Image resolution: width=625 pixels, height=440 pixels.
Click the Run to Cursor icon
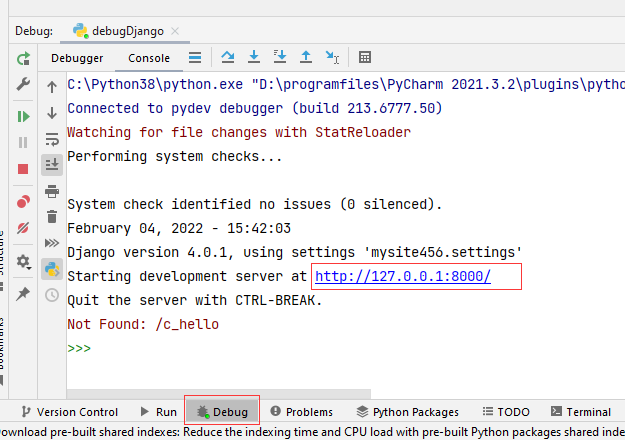point(332,57)
